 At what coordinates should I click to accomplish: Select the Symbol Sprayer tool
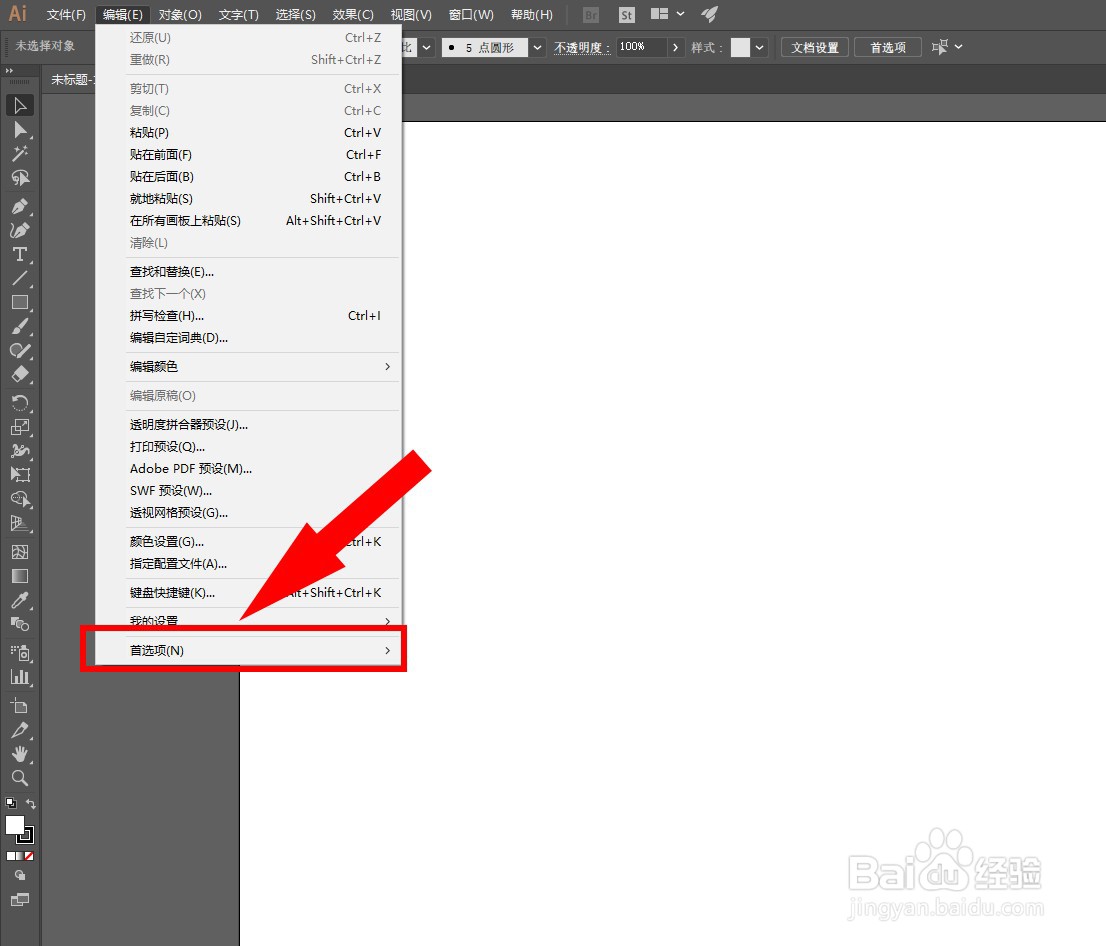20,653
